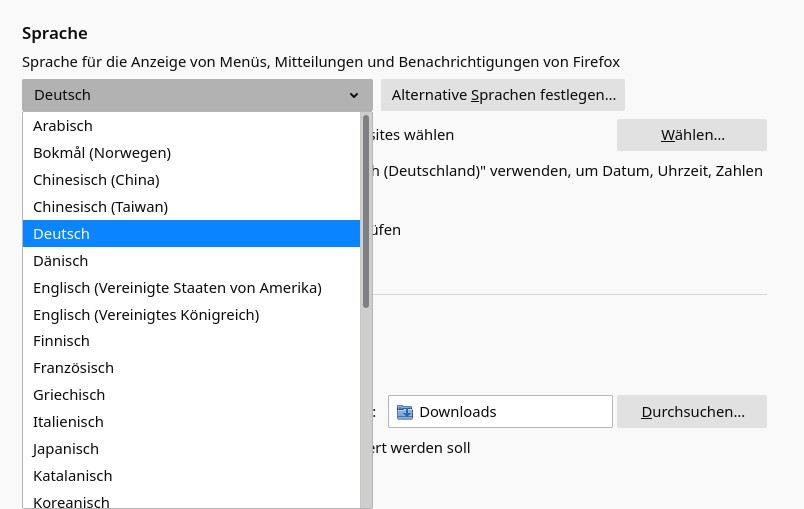Select Griechisch language entry
Viewport: 804px width, 509px height.
pos(69,395)
